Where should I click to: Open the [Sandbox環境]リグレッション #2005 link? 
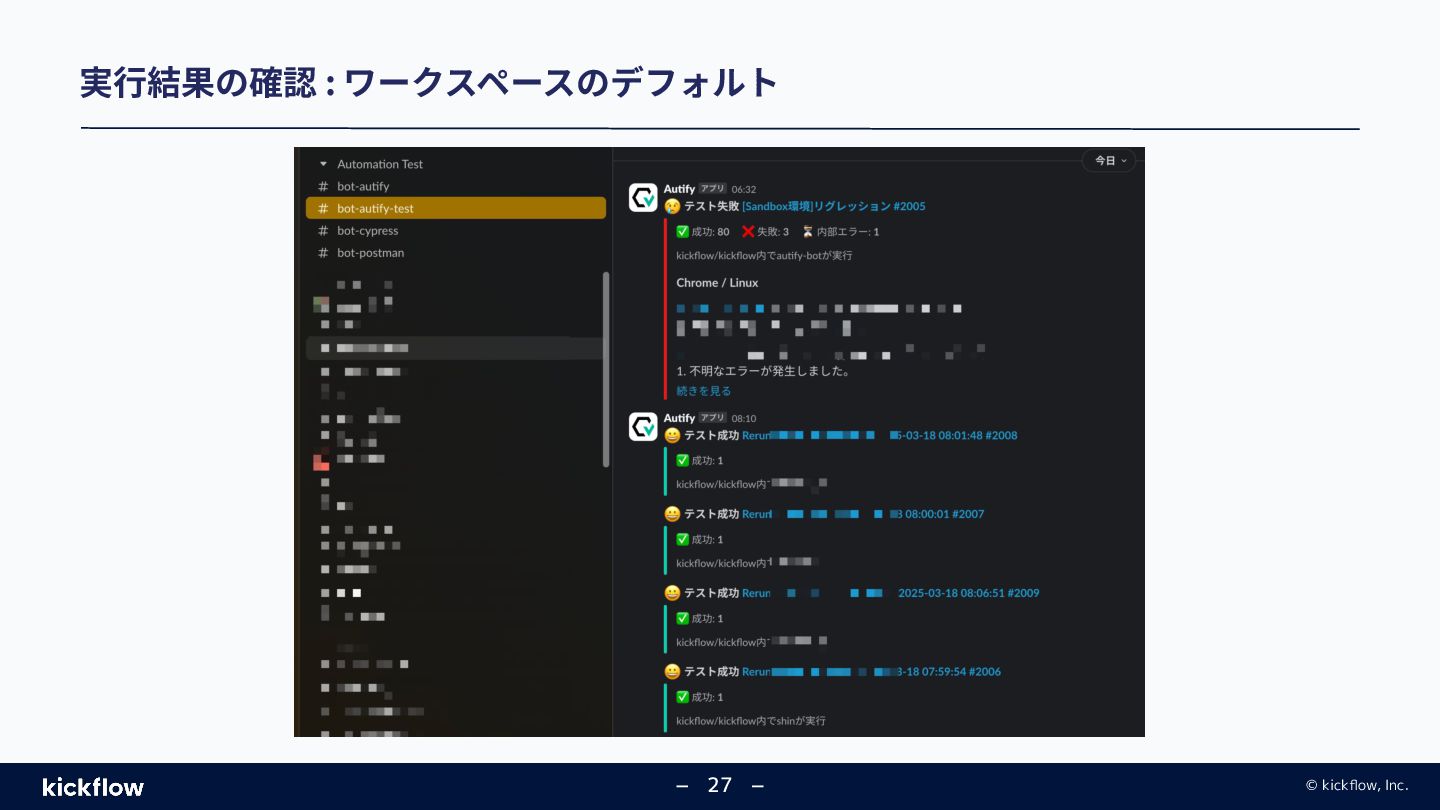[834, 206]
